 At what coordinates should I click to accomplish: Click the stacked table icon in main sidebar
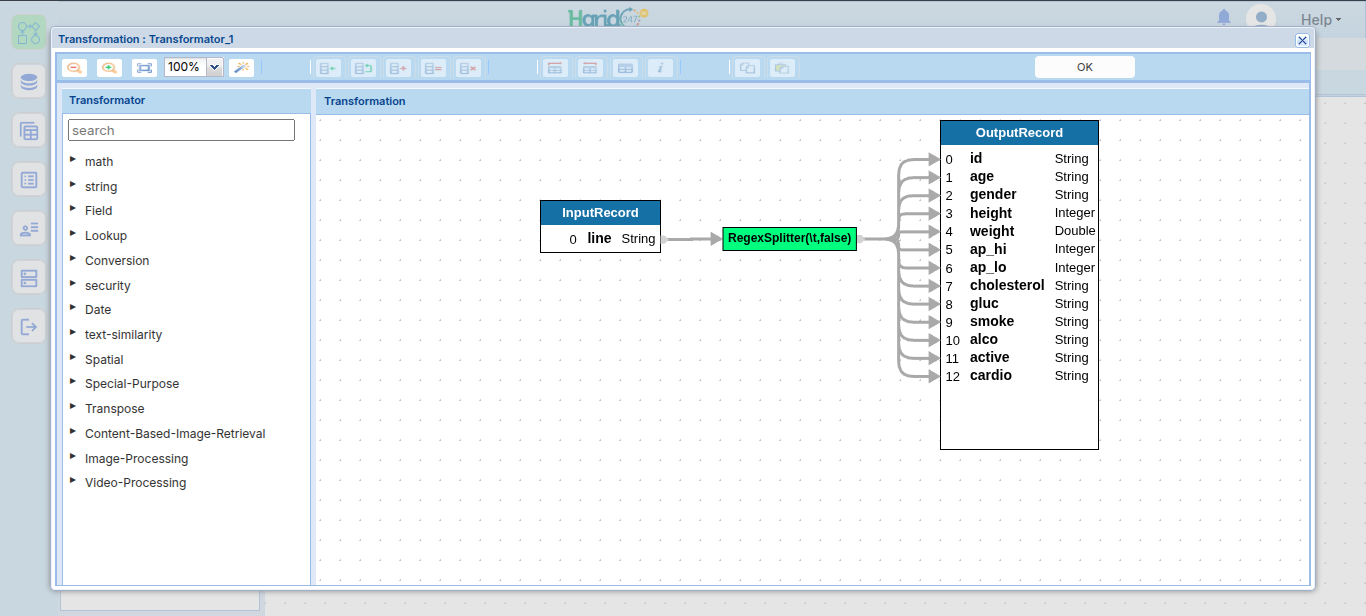tap(29, 130)
